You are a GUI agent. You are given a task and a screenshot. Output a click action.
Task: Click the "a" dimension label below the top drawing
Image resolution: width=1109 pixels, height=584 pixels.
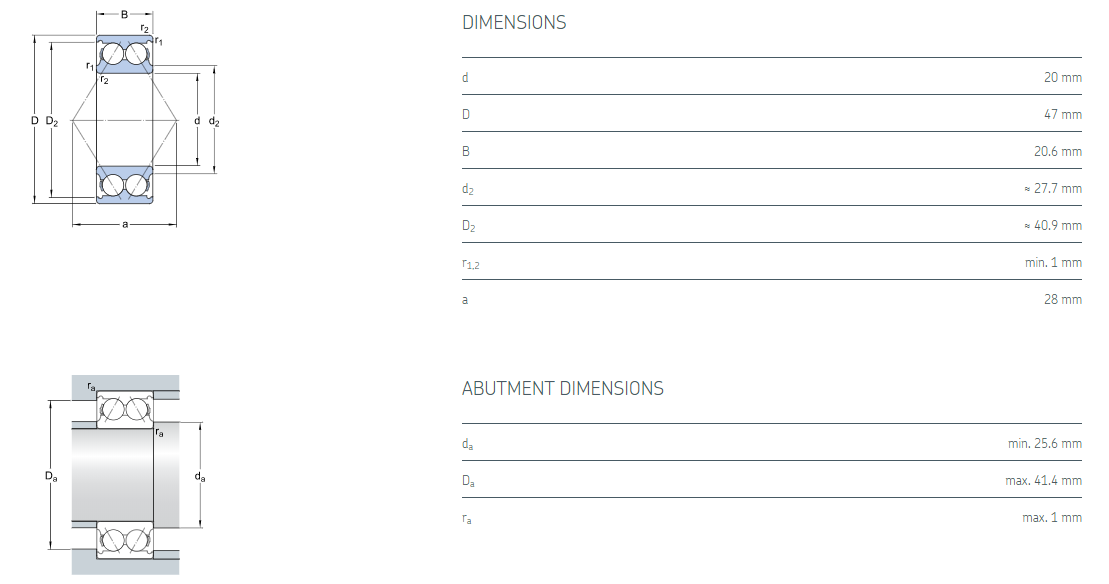coord(125,224)
